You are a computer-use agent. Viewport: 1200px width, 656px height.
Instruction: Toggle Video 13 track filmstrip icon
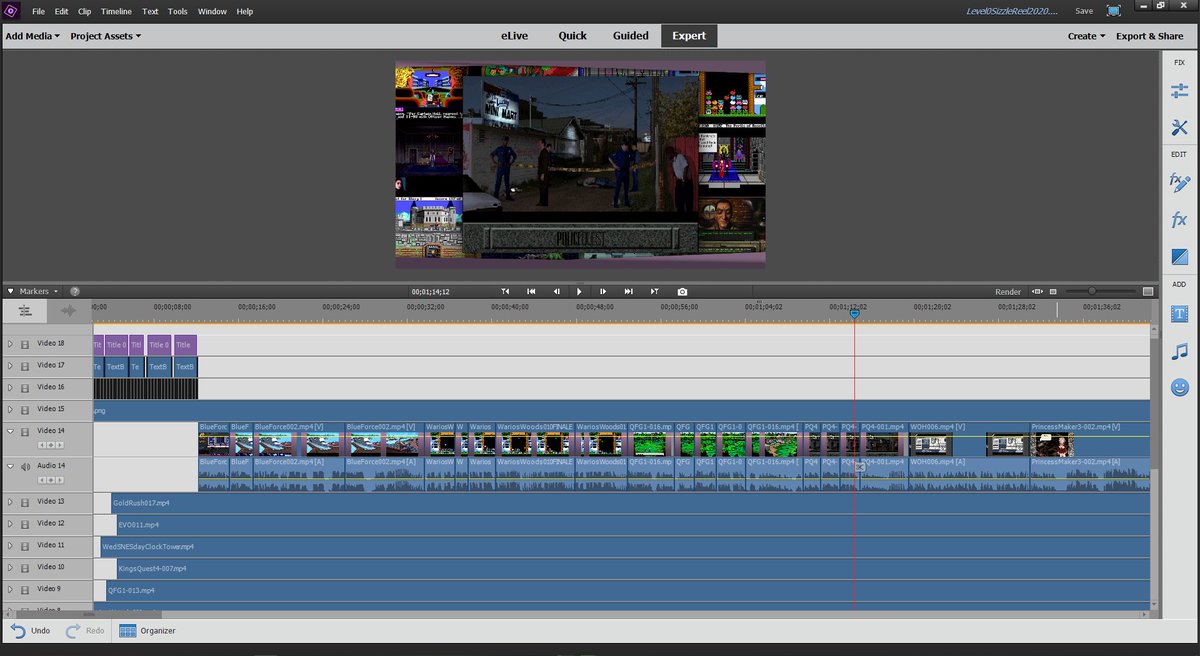[x=25, y=502]
